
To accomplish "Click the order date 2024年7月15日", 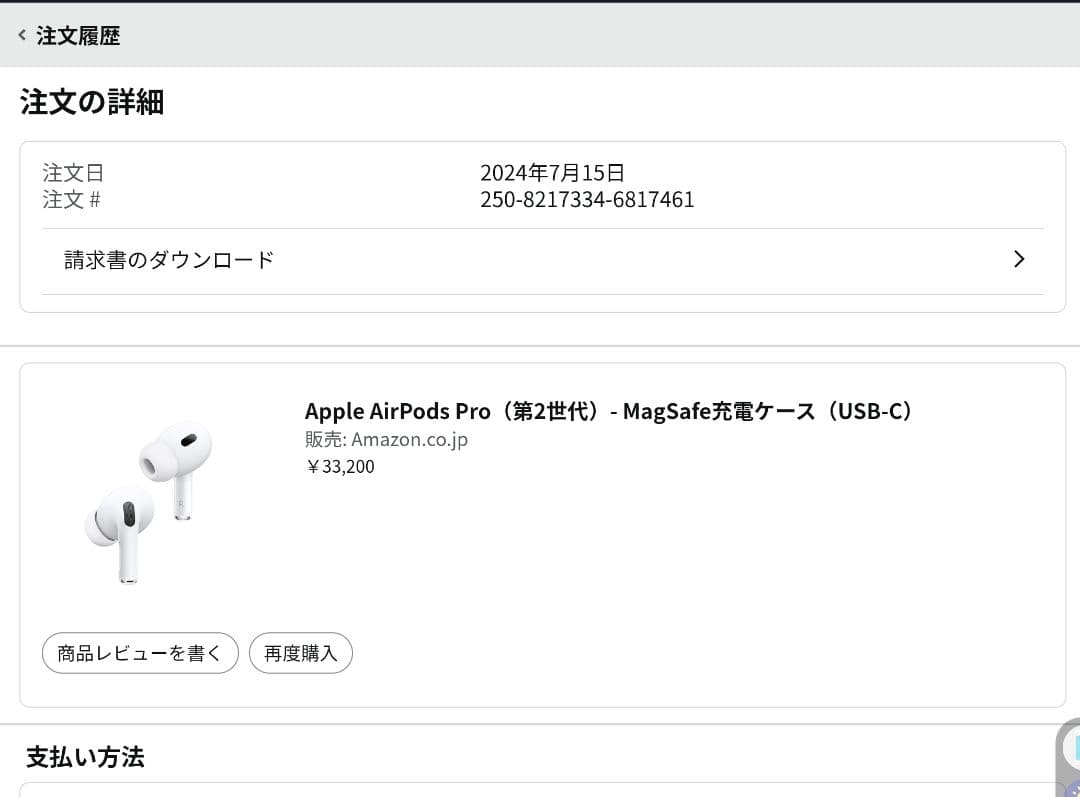I will (552, 172).
